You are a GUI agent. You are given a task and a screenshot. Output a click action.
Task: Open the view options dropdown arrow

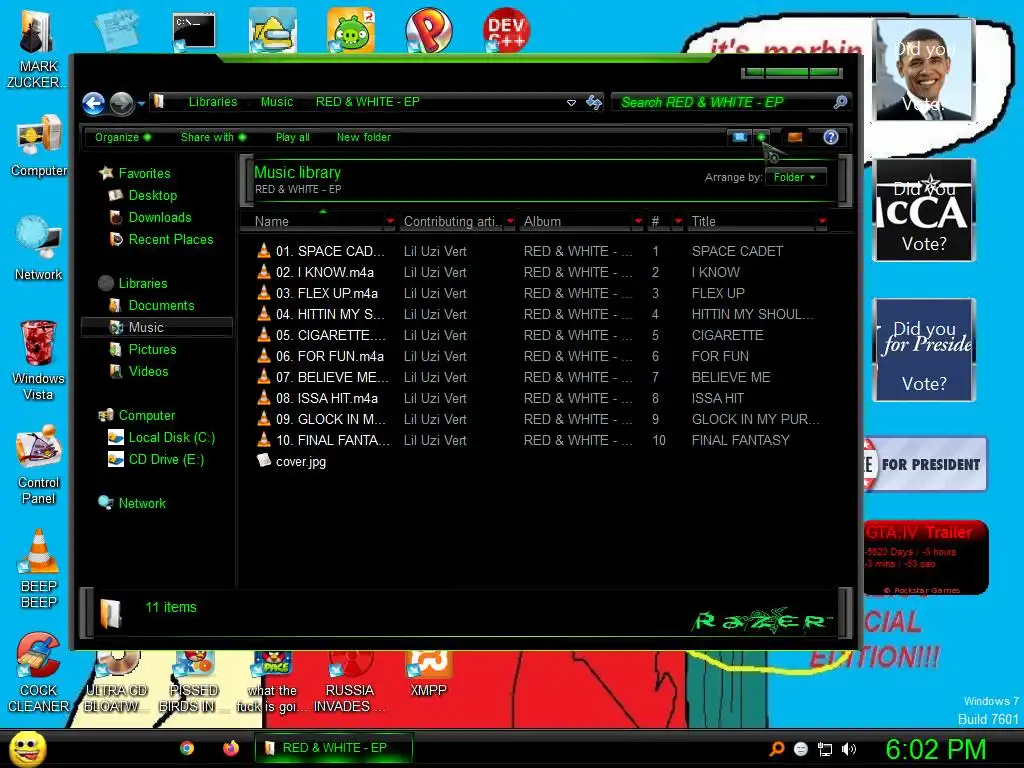761,137
